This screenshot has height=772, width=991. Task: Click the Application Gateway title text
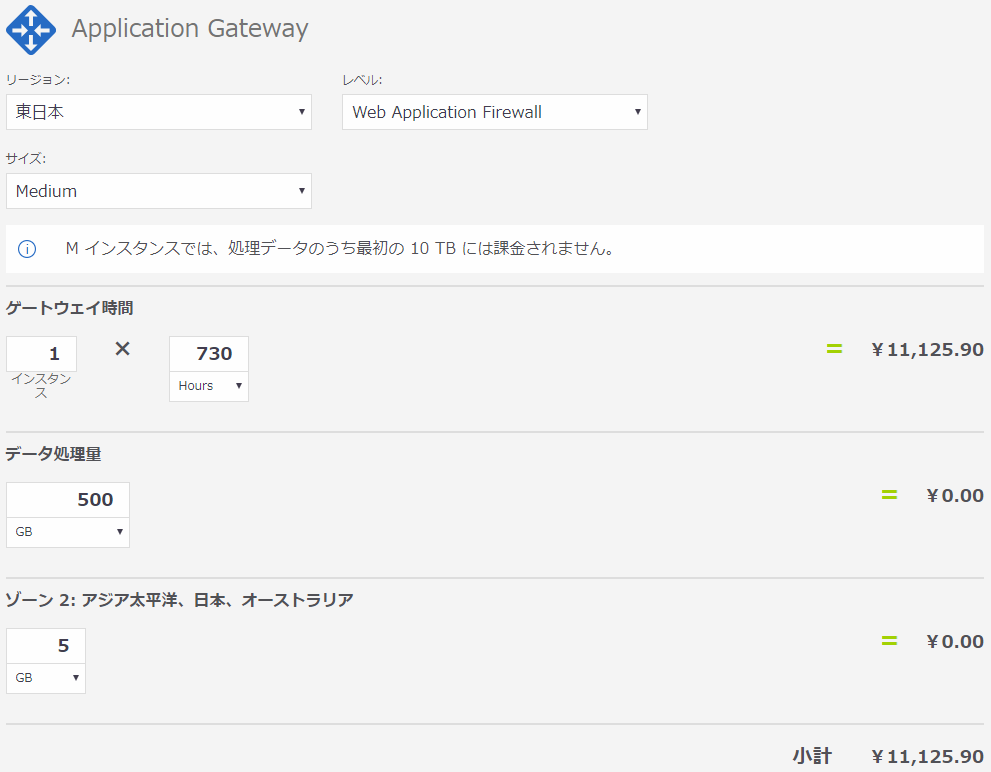point(190,29)
